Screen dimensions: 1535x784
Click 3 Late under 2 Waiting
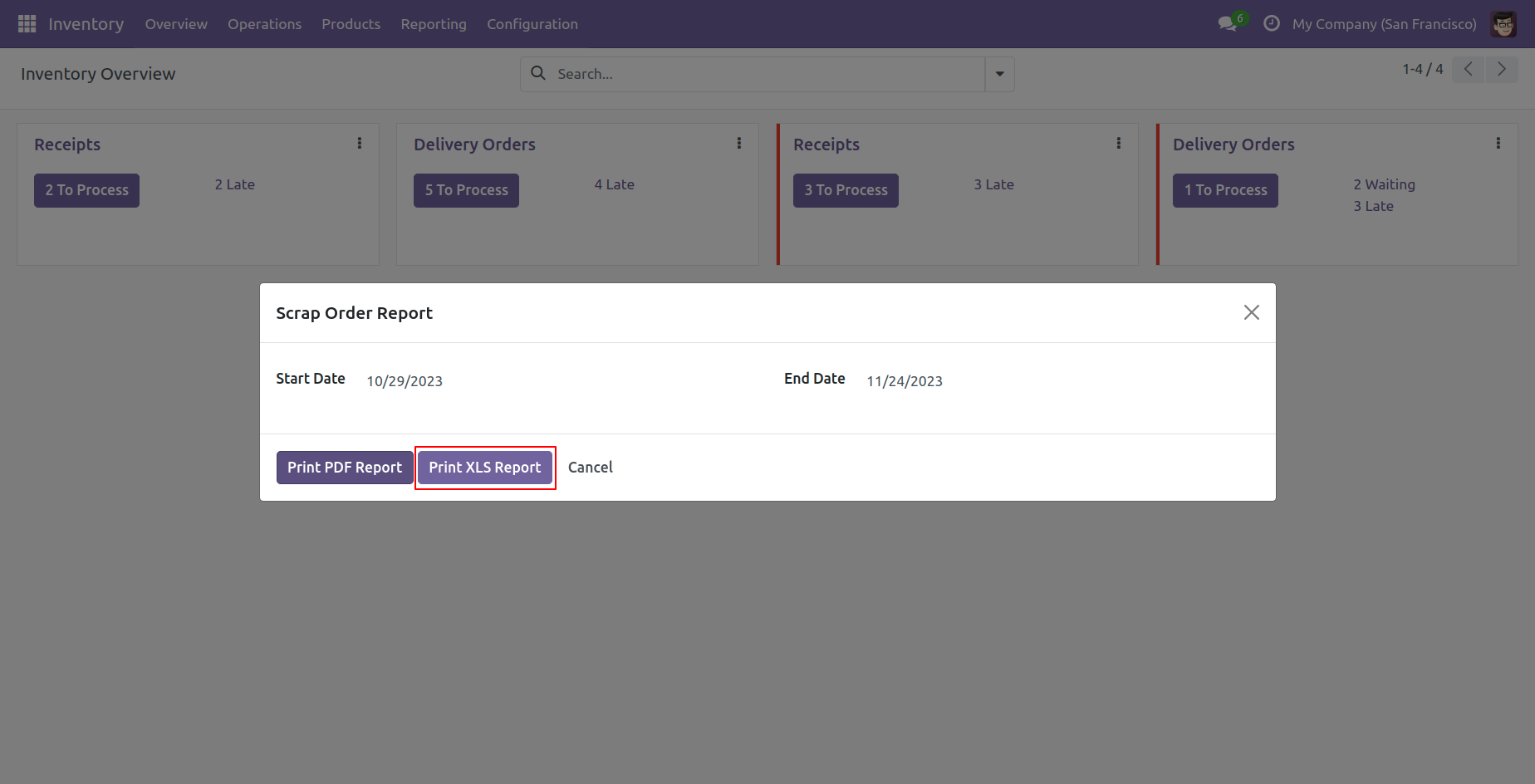pos(1374,206)
